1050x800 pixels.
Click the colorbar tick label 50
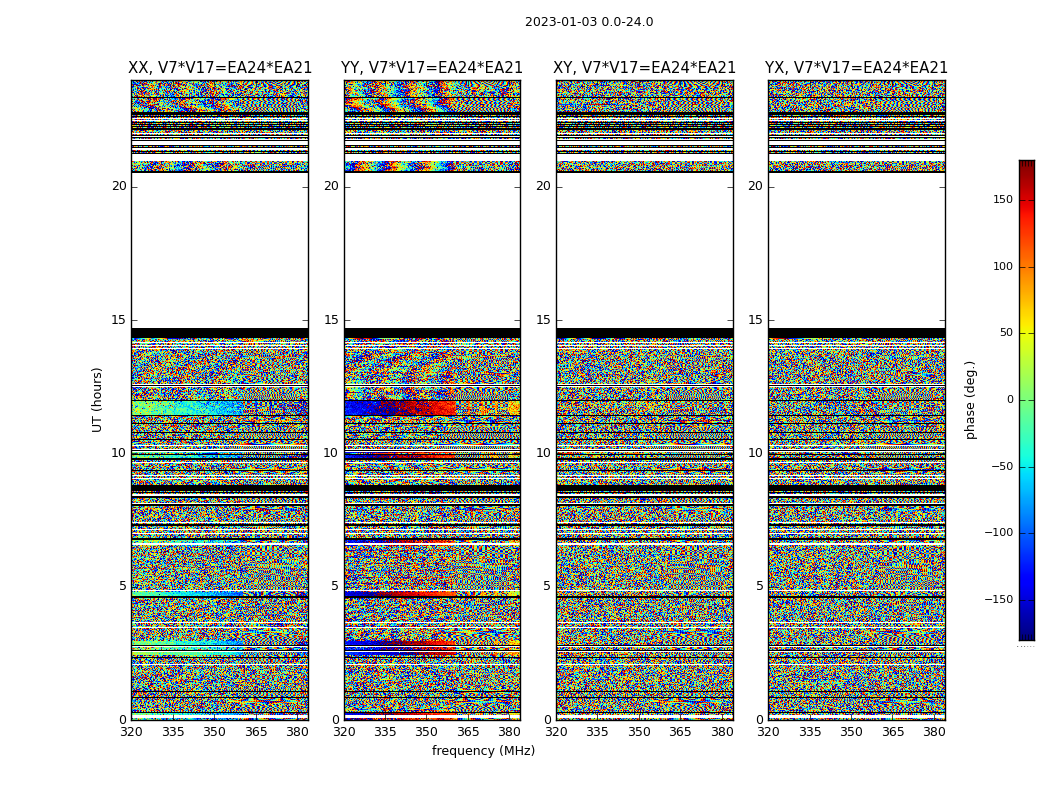(x=1006, y=333)
